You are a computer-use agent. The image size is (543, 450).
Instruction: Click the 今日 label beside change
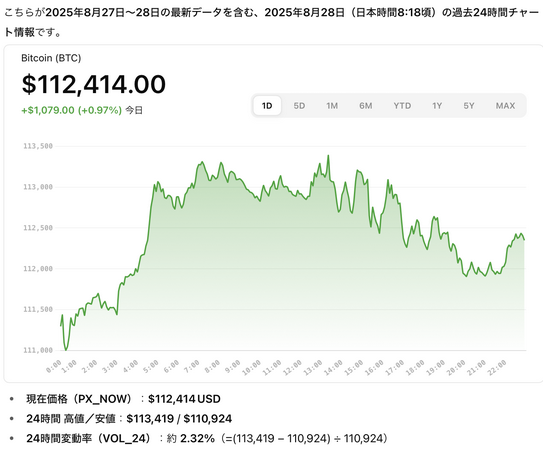click(134, 110)
